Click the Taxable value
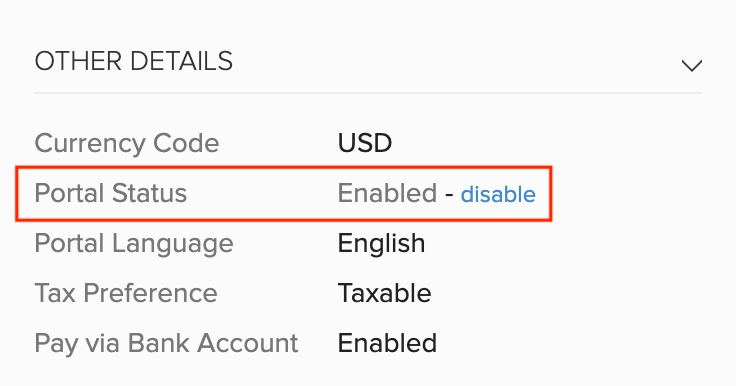736x386 pixels. (x=384, y=293)
